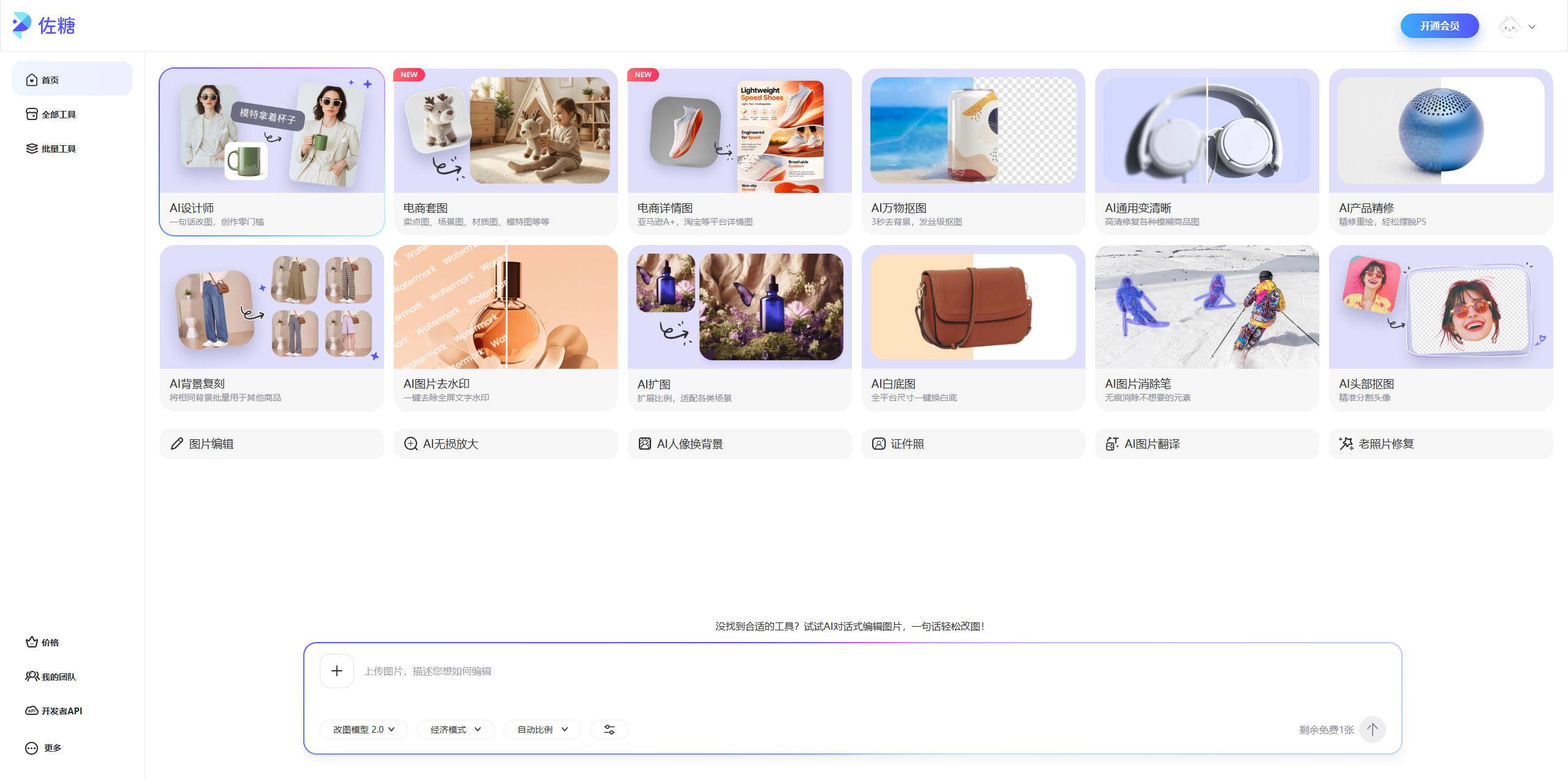
Task: Open 批量工具 layers icon in sidebar
Action: 32,149
